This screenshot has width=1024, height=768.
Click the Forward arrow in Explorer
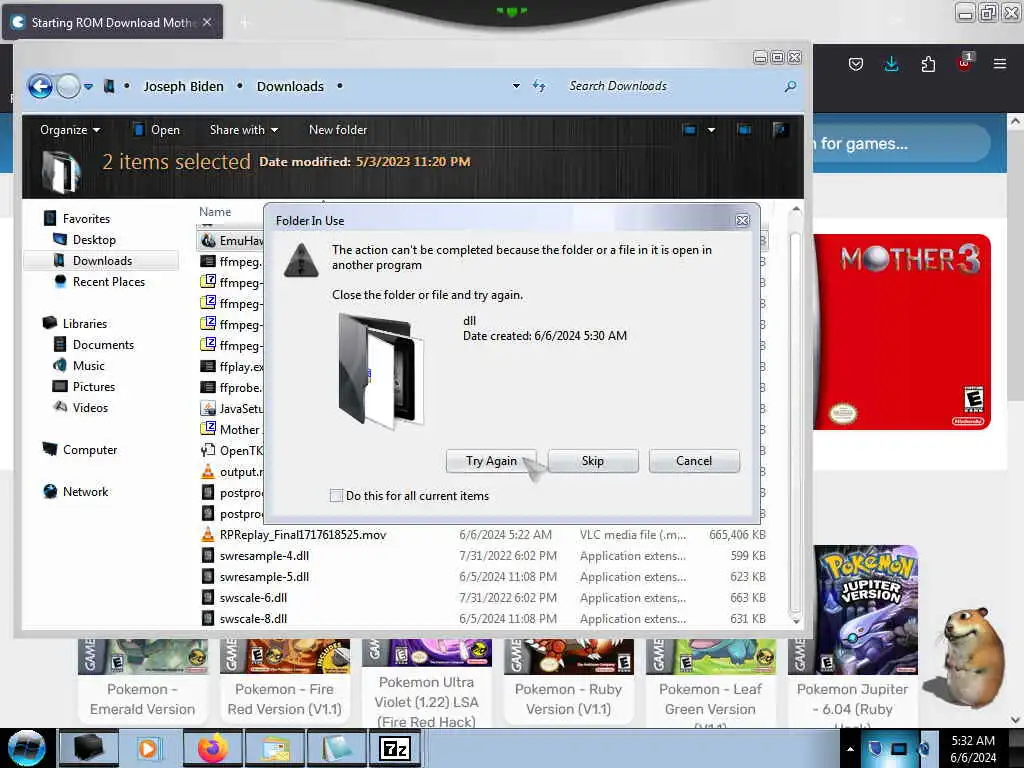coord(69,86)
